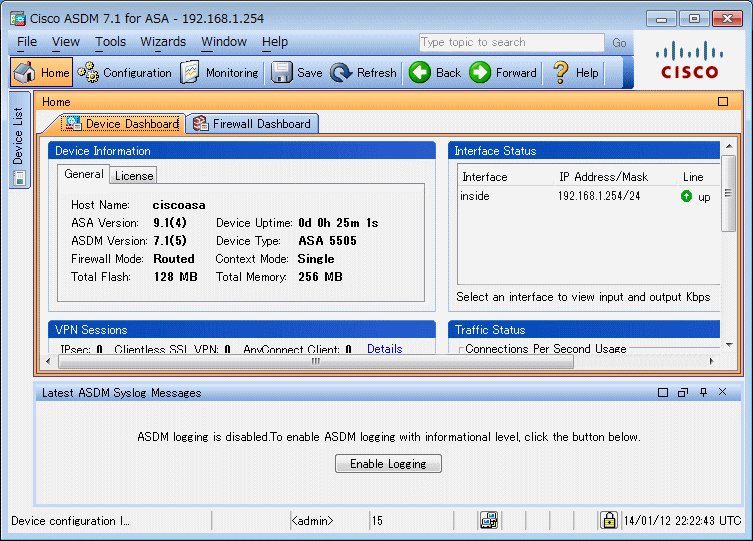Click the Device Uptime value

(x=338, y=223)
